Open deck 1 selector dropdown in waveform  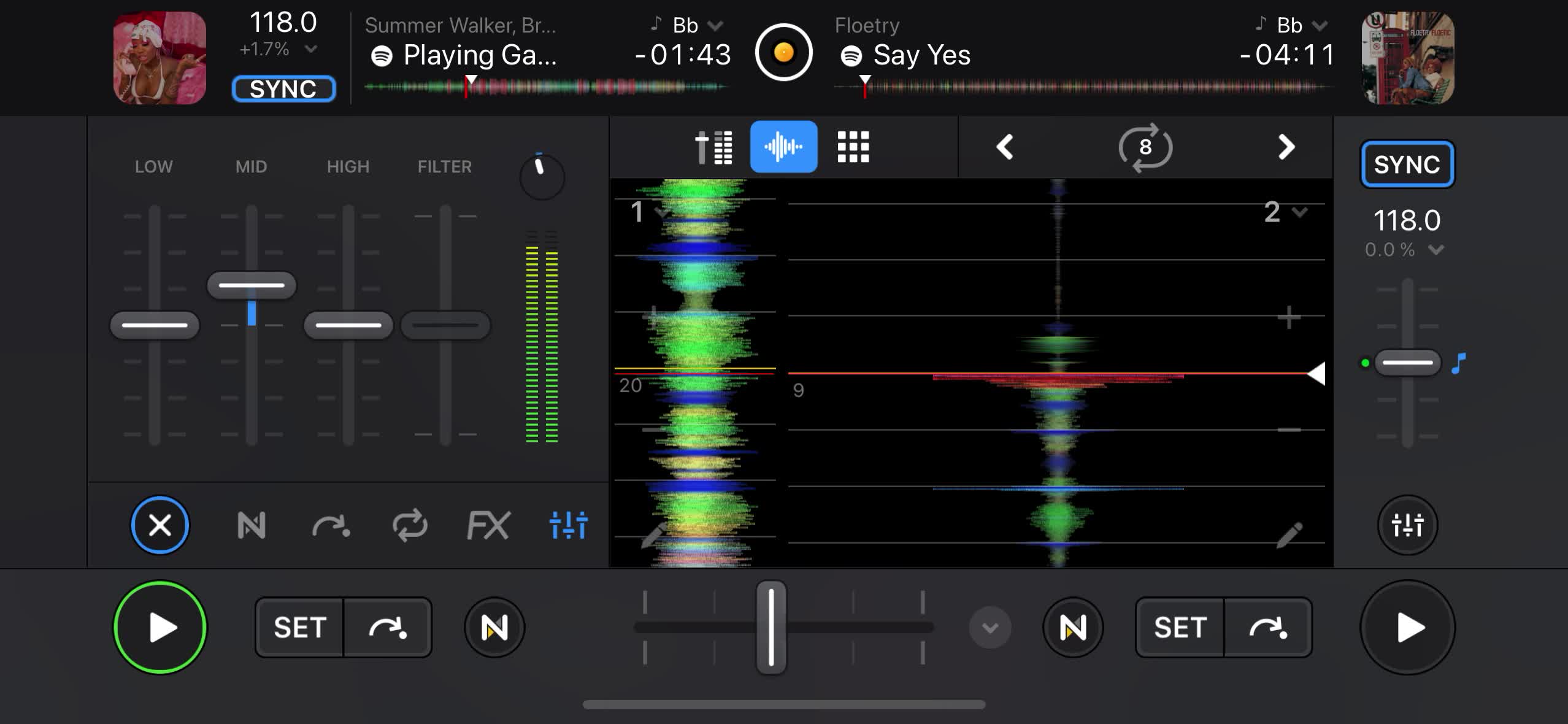(649, 212)
